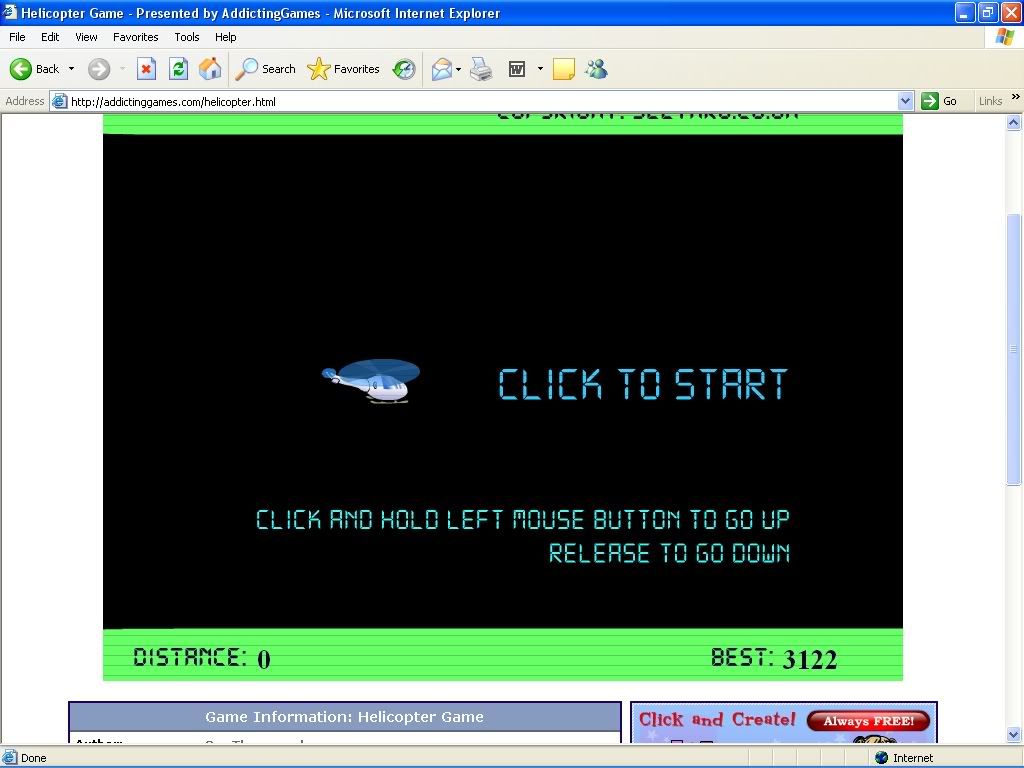Screen dimensions: 1024x768
Task: Click the Mail envelope icon
Action: (441, 69)
